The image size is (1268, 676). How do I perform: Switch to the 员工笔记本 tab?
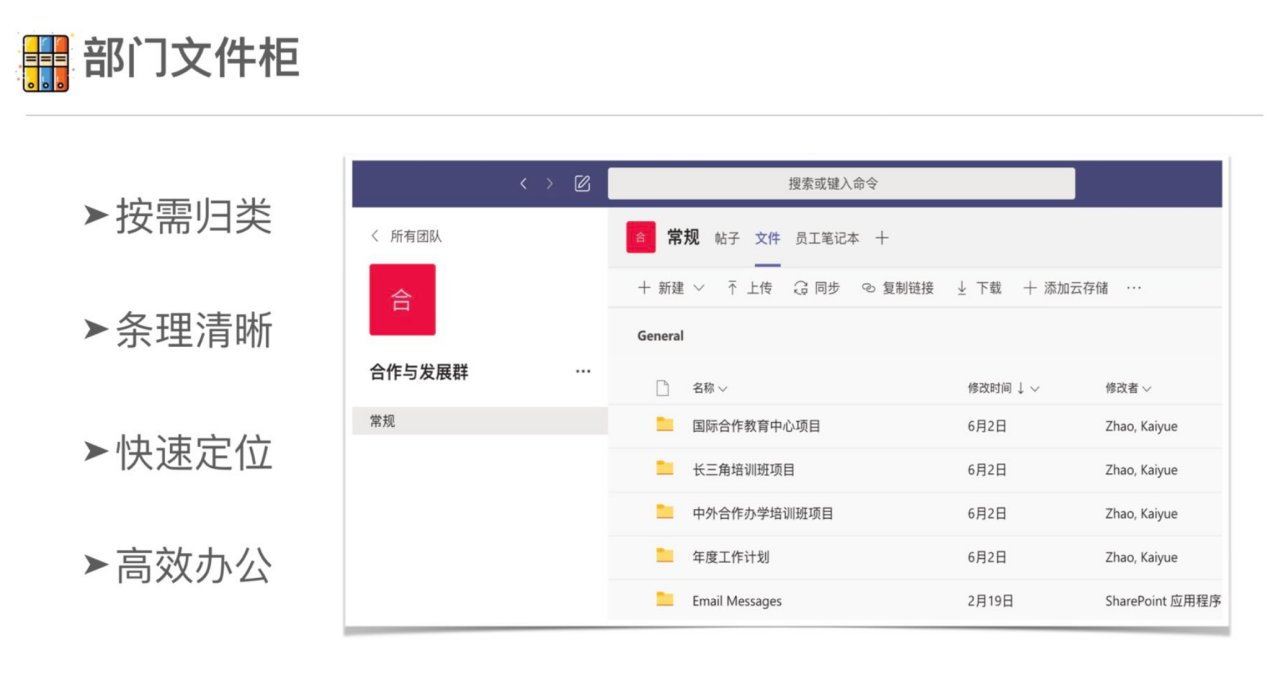pos(827,238)
